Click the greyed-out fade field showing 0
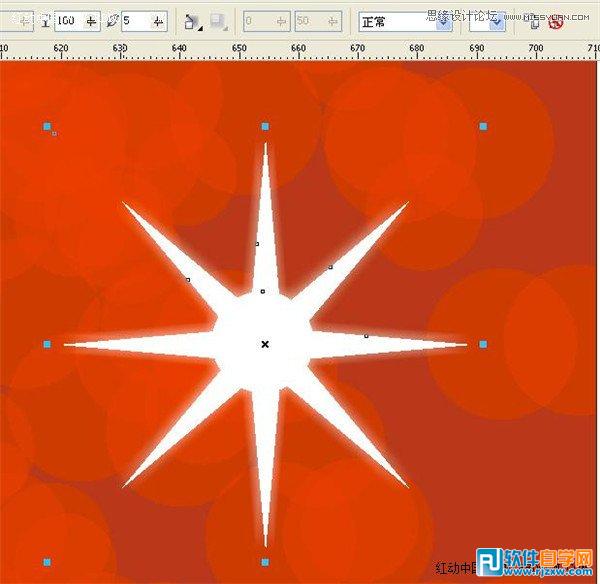This screenshot has height=584, width=600. tap(267, 21)
